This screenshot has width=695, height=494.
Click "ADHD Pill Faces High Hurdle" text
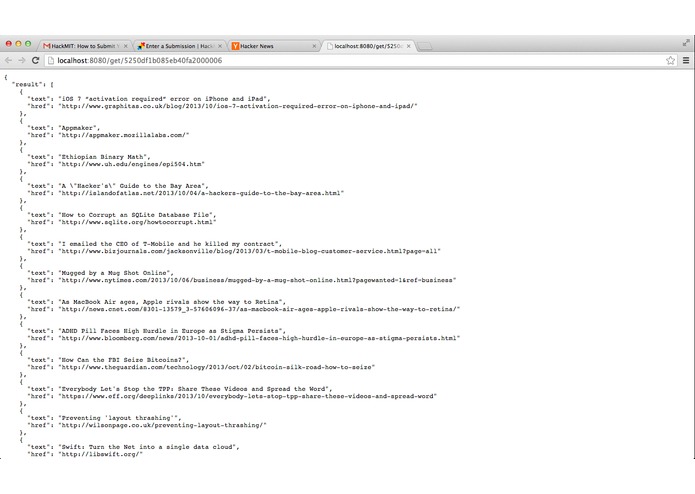pos(114,331)
